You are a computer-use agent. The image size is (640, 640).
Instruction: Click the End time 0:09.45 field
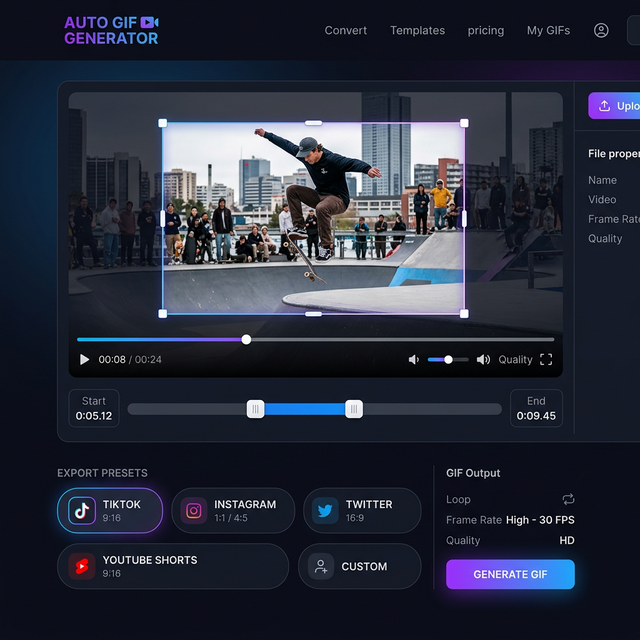[536, 408]
